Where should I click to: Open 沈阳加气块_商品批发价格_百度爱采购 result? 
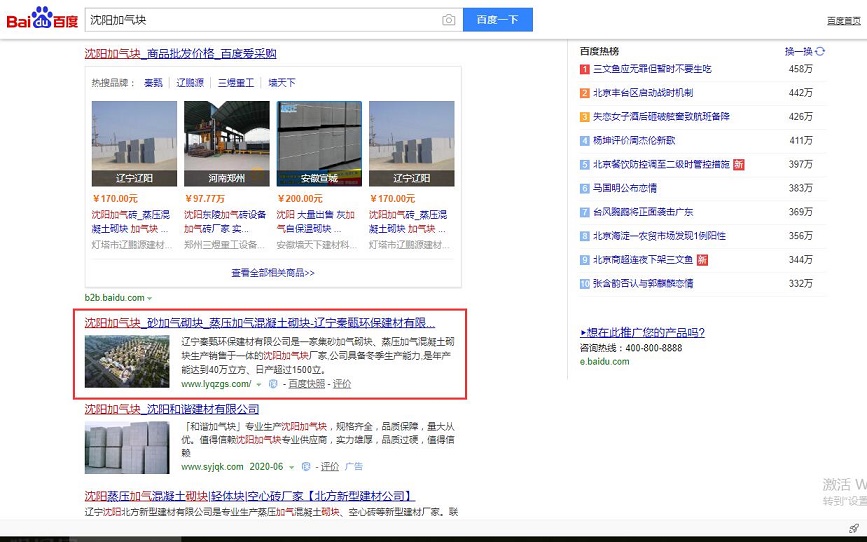[x=180, y=54]
